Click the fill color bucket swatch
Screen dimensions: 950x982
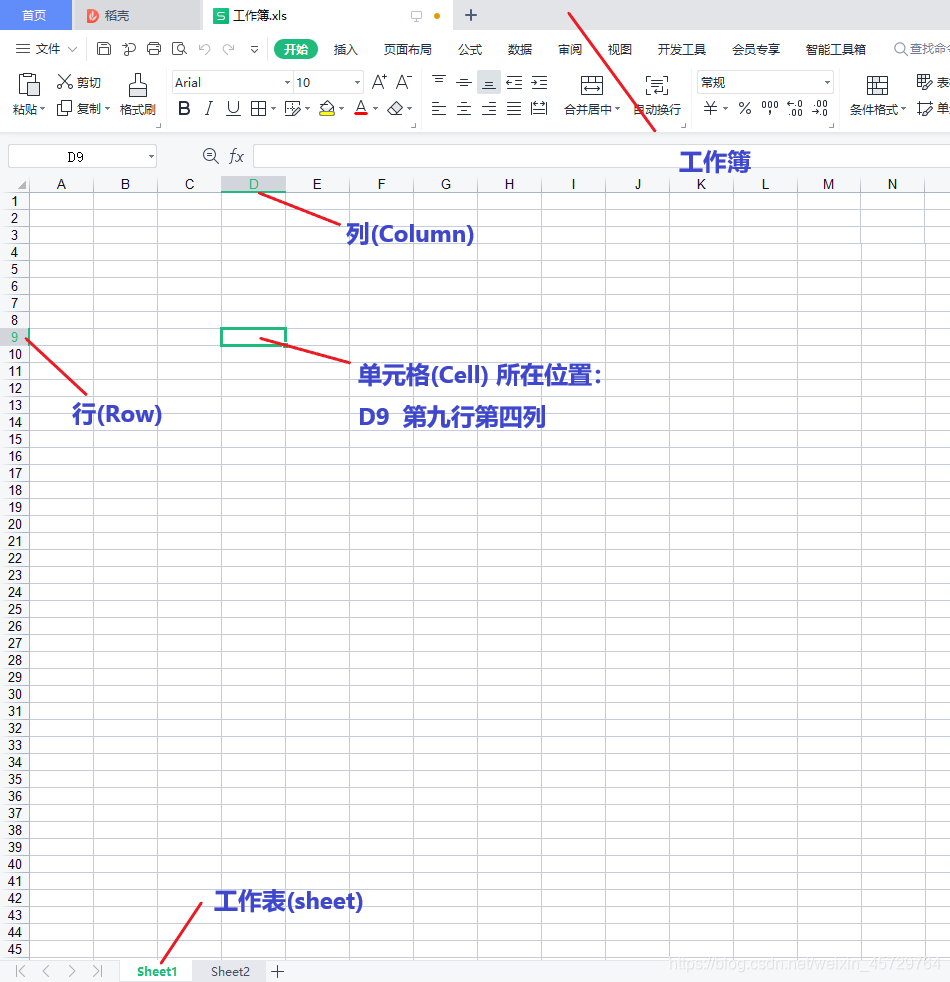coord(327,109)
